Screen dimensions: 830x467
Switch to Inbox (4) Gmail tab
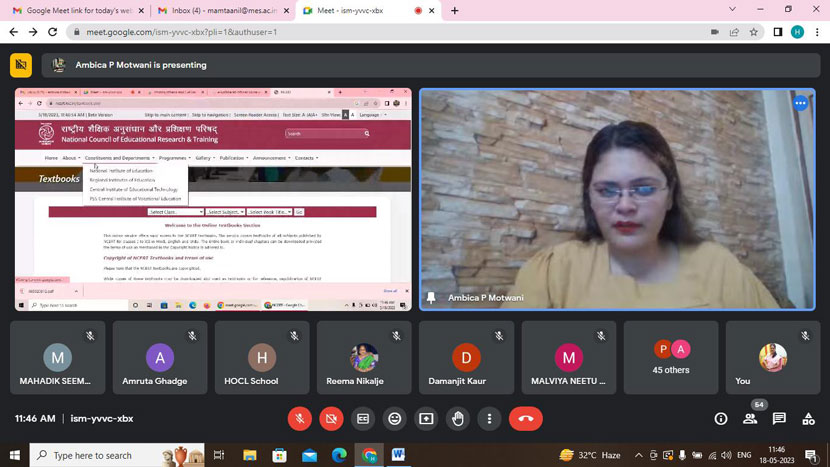pos(223,11)
